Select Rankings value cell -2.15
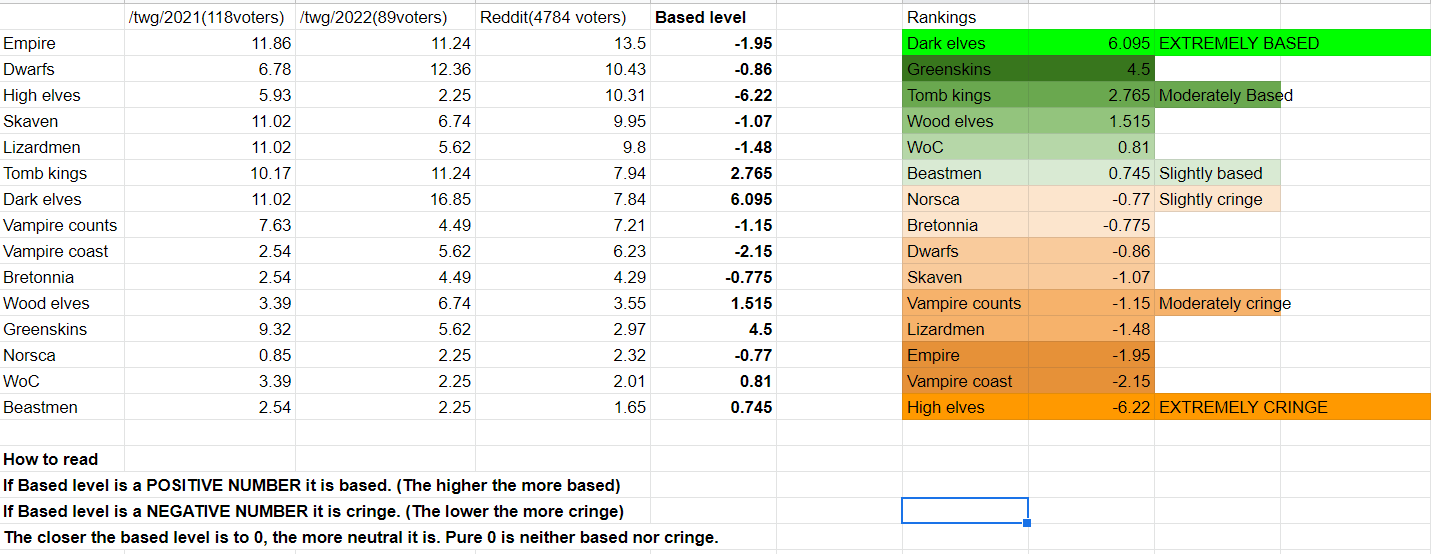The height and width of the screenshot is (554, 1431). (x=1091, y=382)
